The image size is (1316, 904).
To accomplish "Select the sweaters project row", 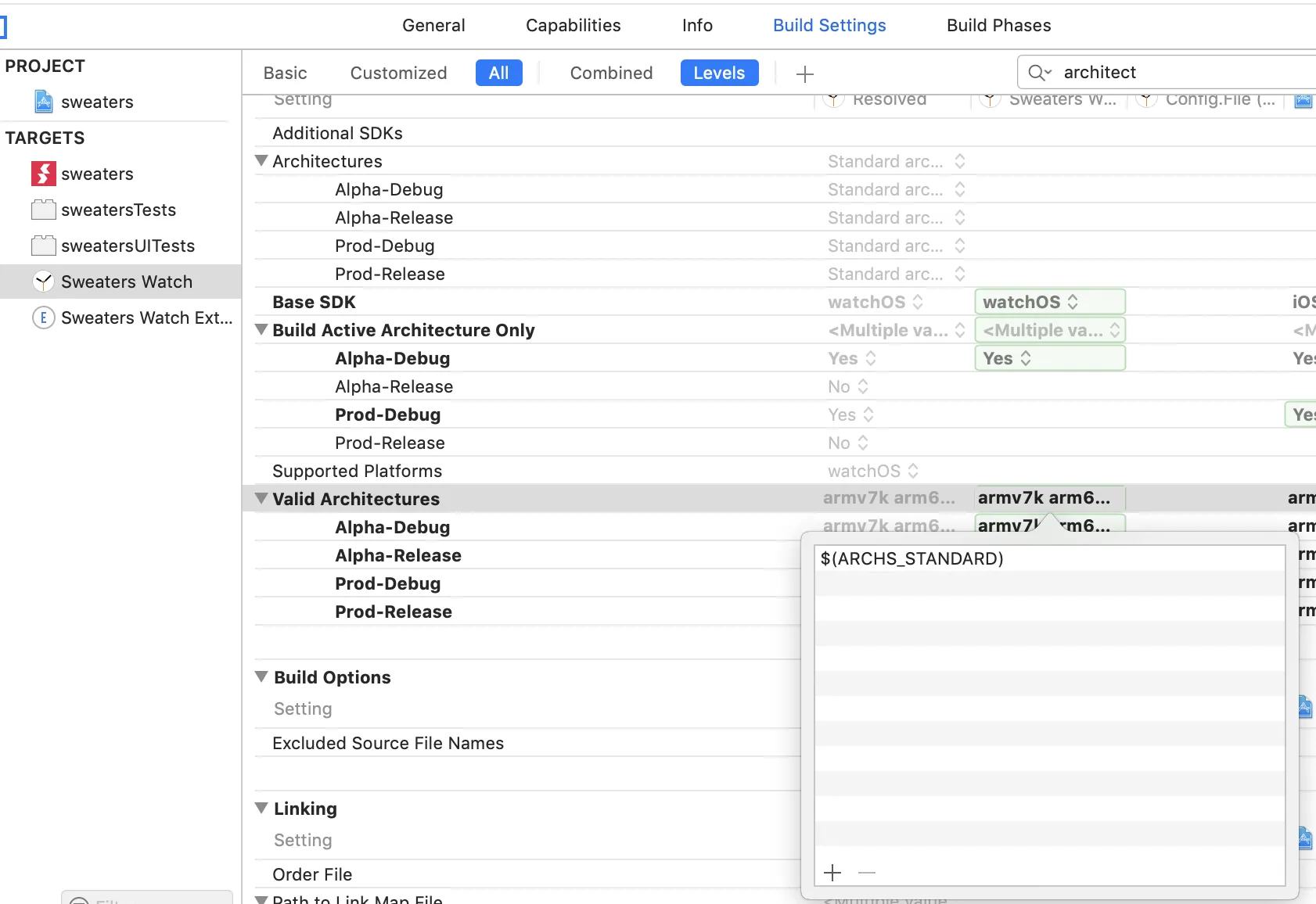I will point(120,102).
